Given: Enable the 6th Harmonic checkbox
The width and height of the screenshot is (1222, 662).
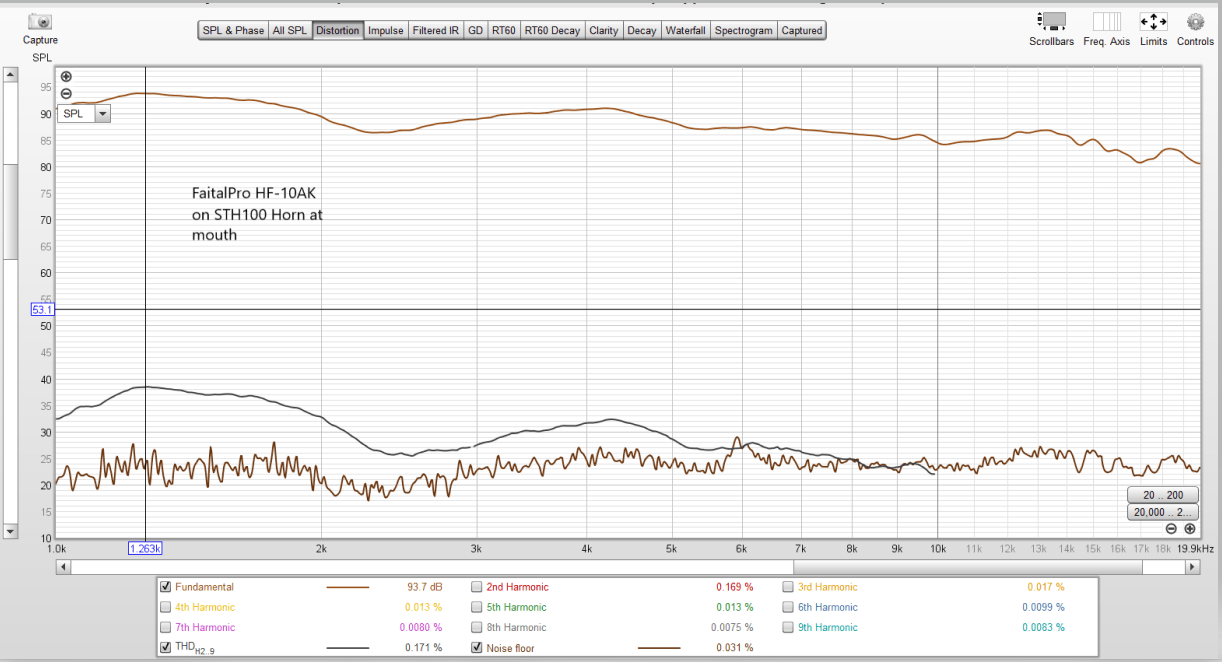Looking at the screenshot, I should coord(788,607).
